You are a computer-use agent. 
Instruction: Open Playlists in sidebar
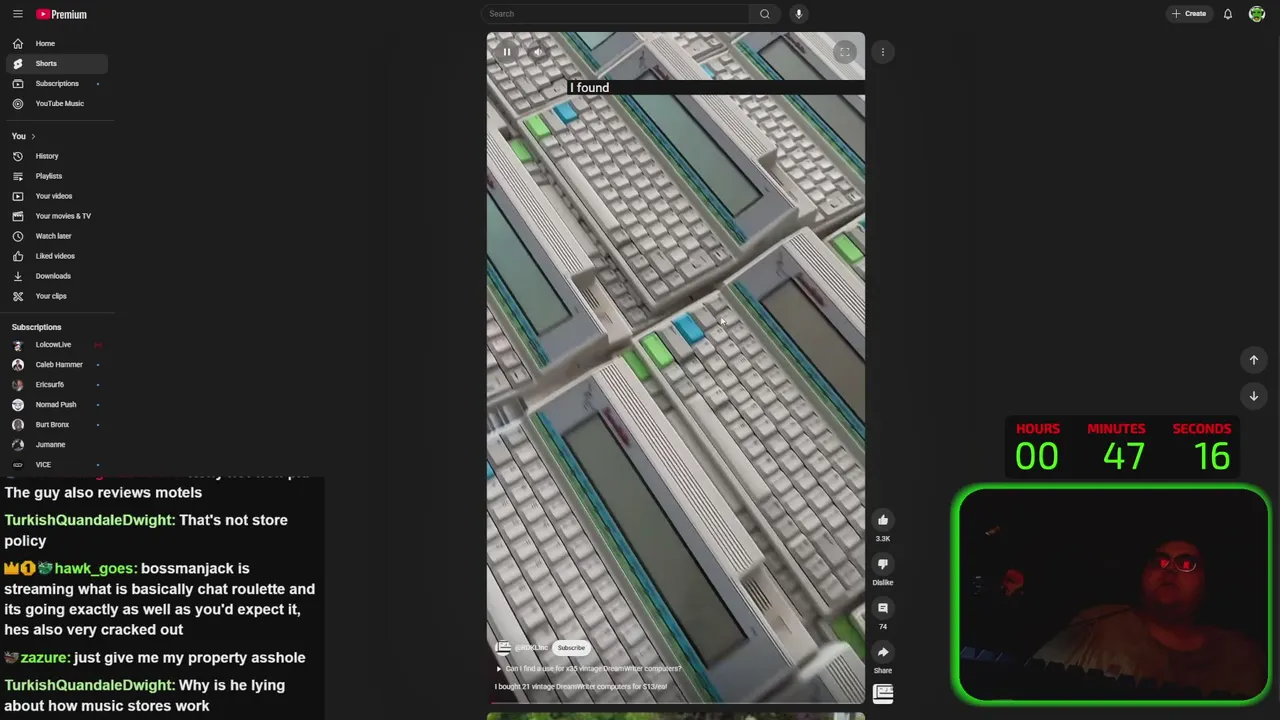pyautogui.click(x=57, y=176)
